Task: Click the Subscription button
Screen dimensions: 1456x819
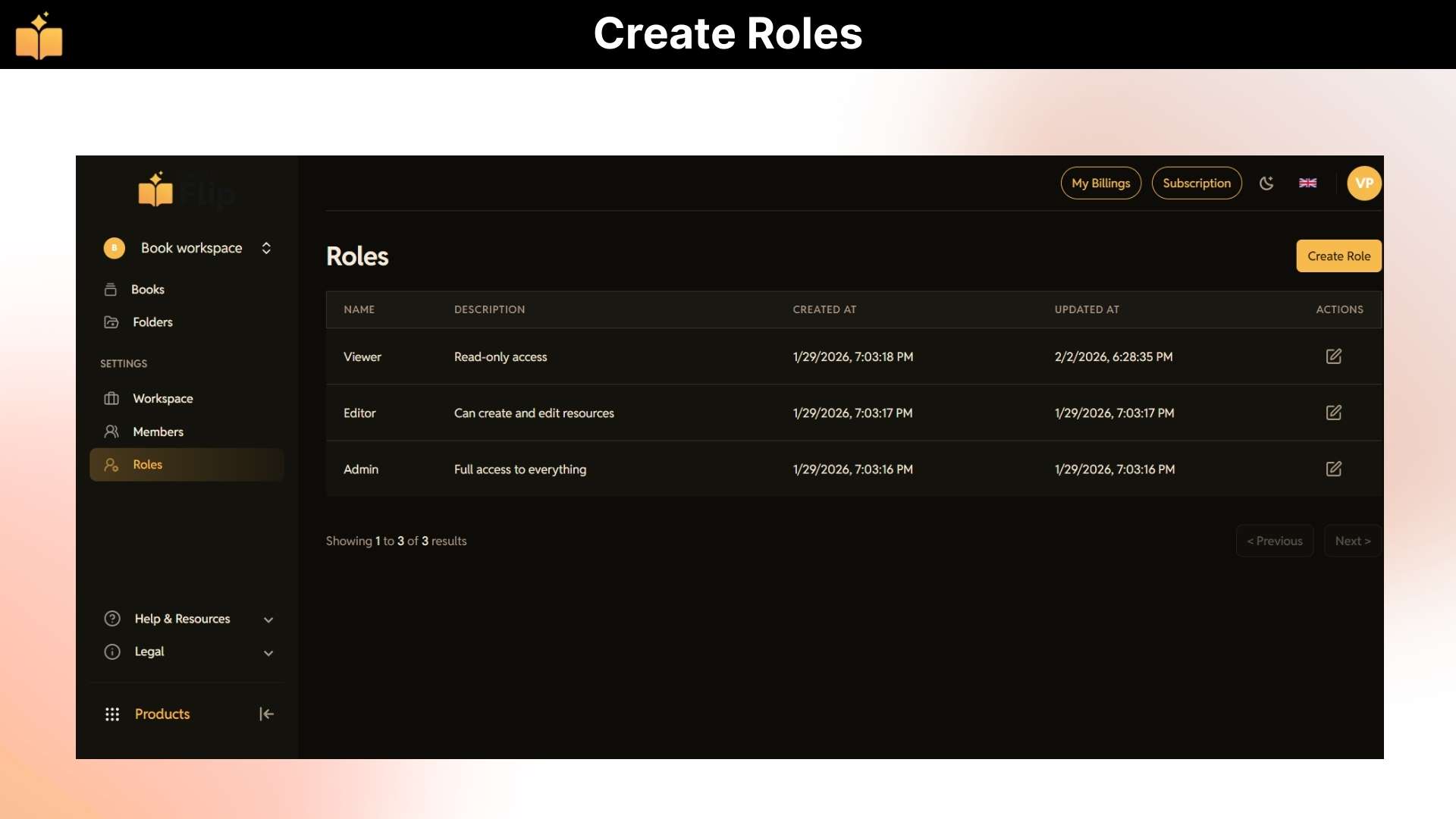Action: (x=1196, y=184)
